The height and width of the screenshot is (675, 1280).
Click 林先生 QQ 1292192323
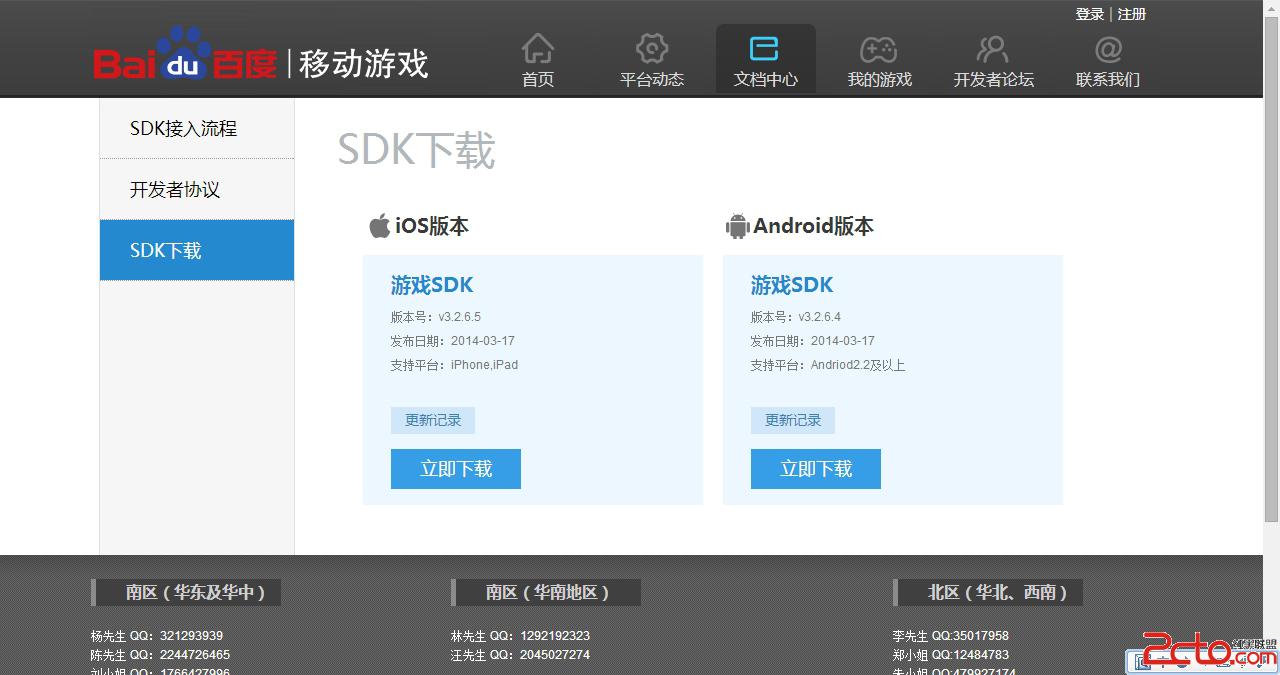point(520,636)
